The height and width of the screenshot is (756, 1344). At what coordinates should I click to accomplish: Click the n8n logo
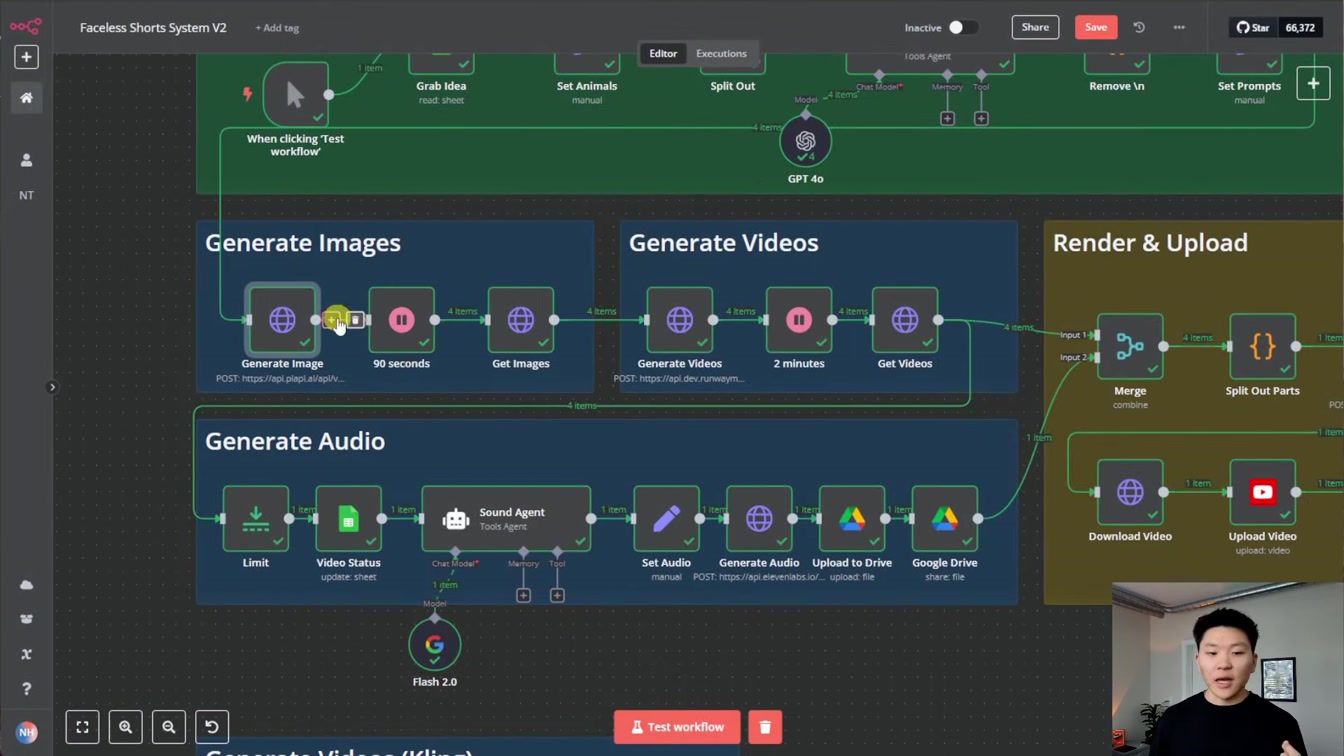tap(25, 27)
